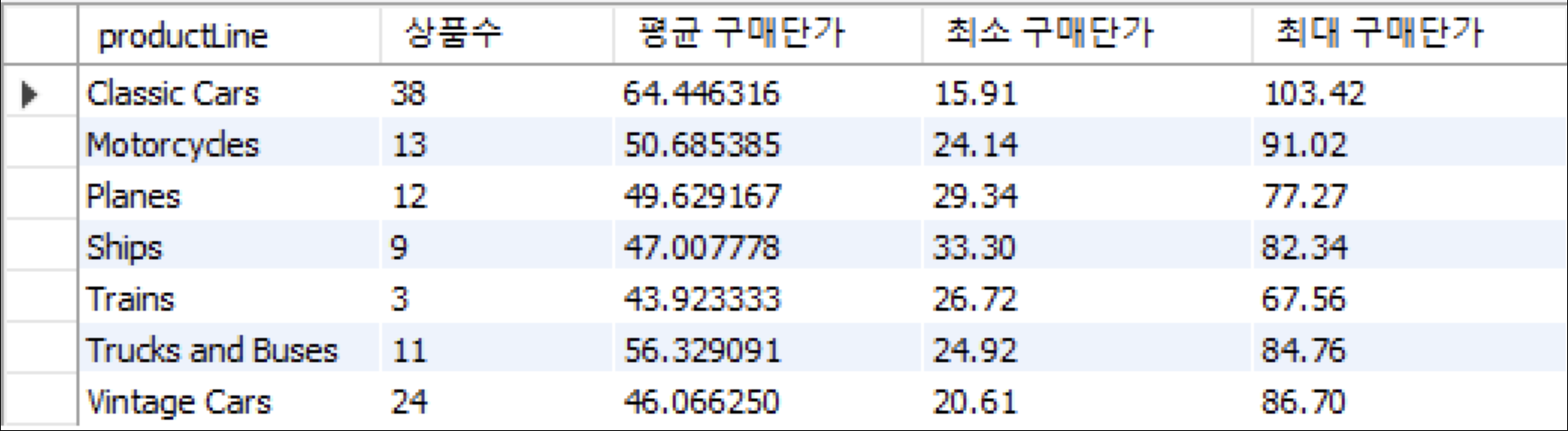Select average value 47.007778
Screen dimensions: 1568x431
coord(768,247)
